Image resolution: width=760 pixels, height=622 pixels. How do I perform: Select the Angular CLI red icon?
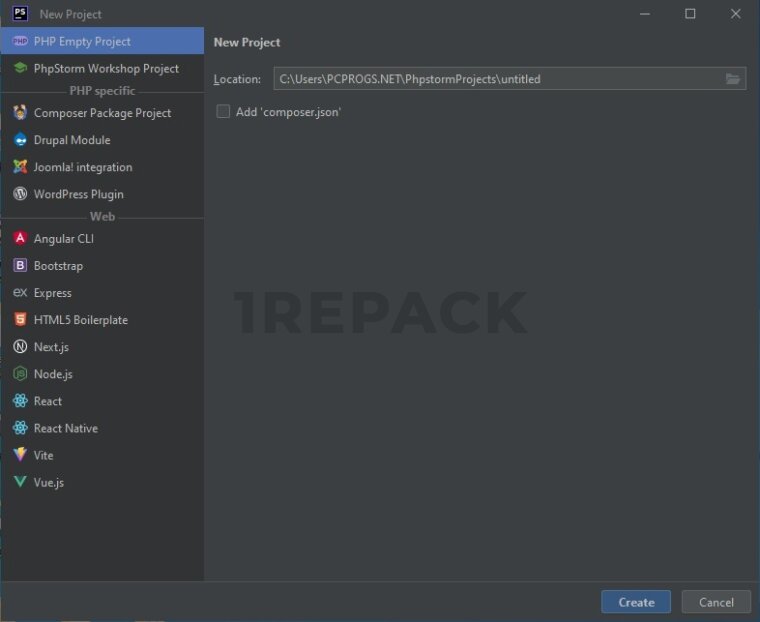pos(19,239)
